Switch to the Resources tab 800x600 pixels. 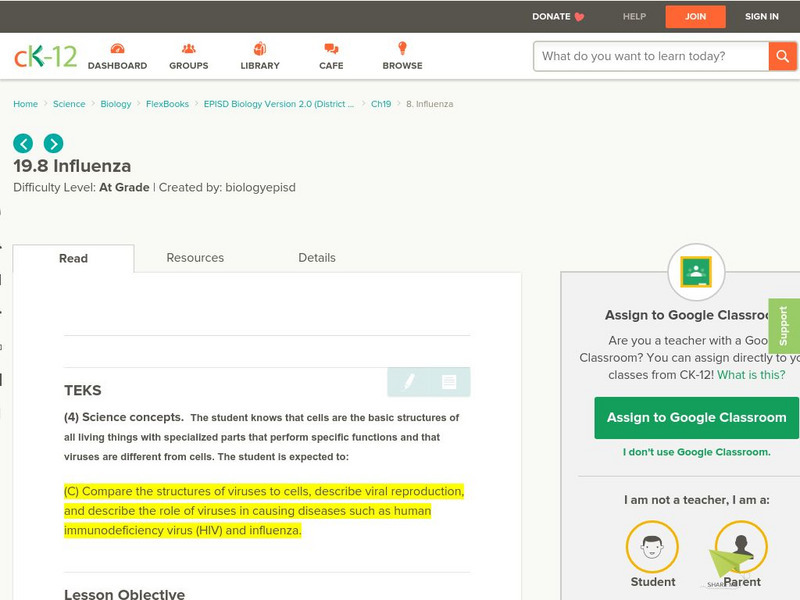[x=195, y=258]
